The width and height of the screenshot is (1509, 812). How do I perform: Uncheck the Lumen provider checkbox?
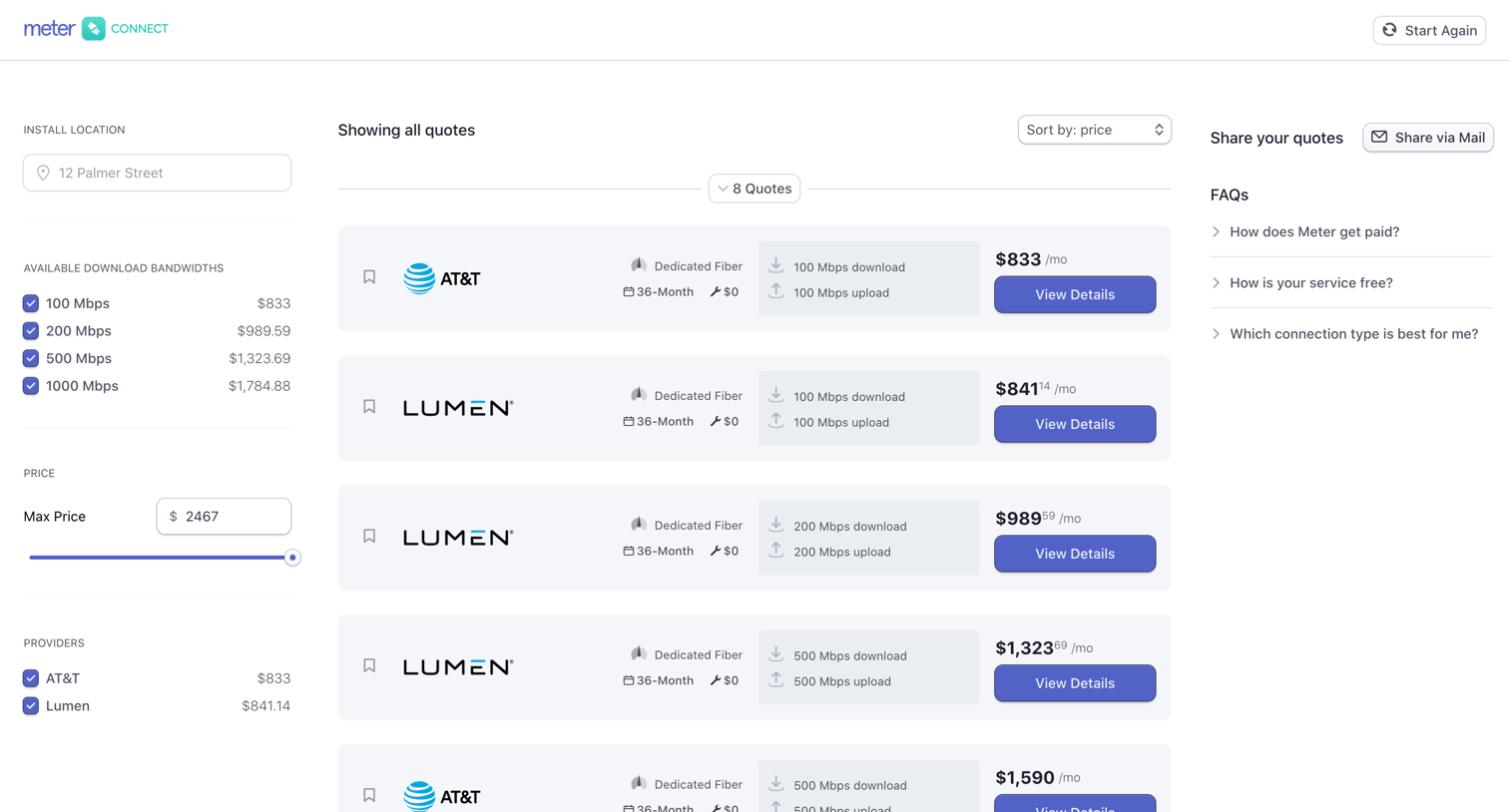31,706
